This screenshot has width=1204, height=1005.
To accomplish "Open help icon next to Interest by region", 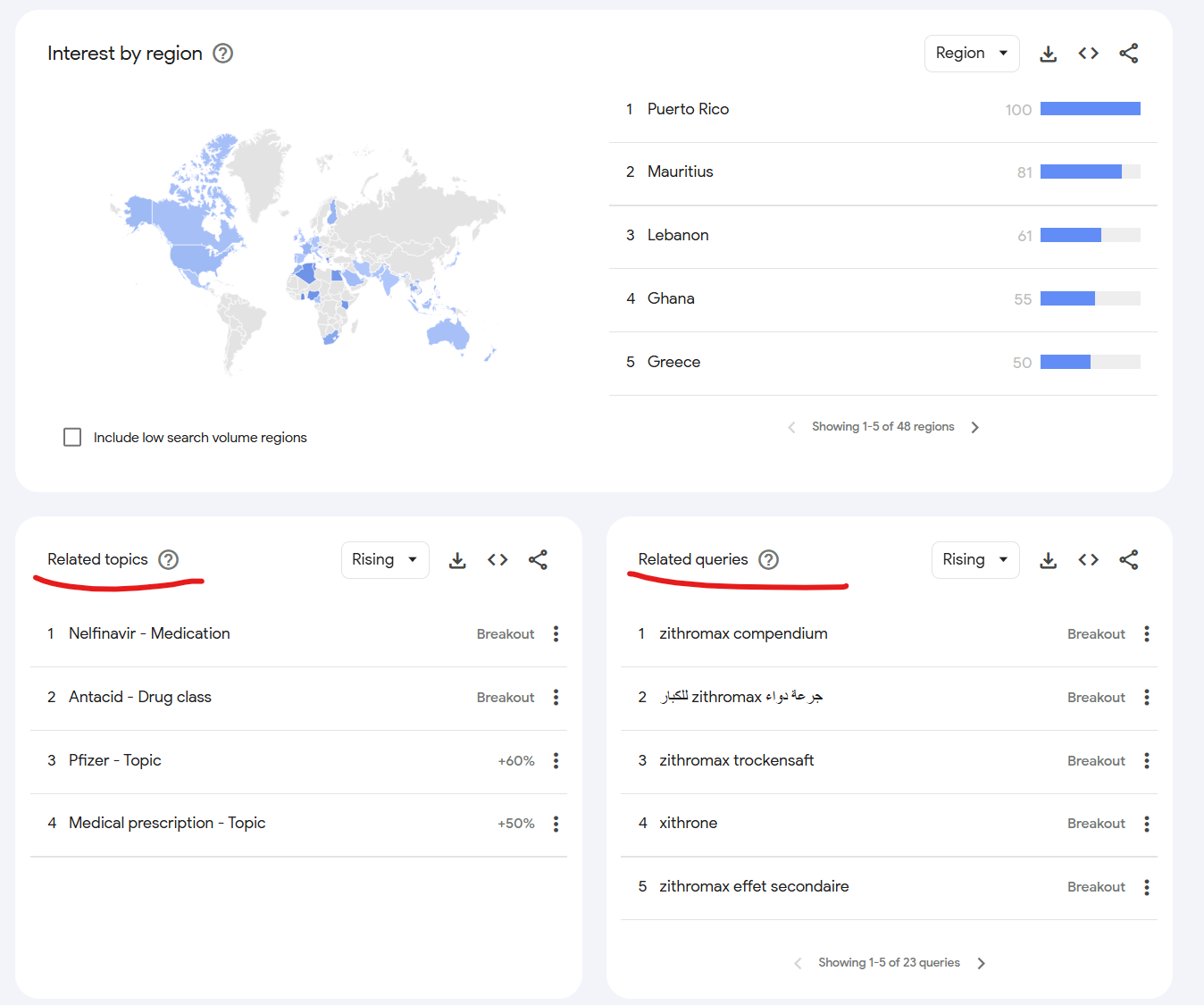I will click(x=223, y=54).
